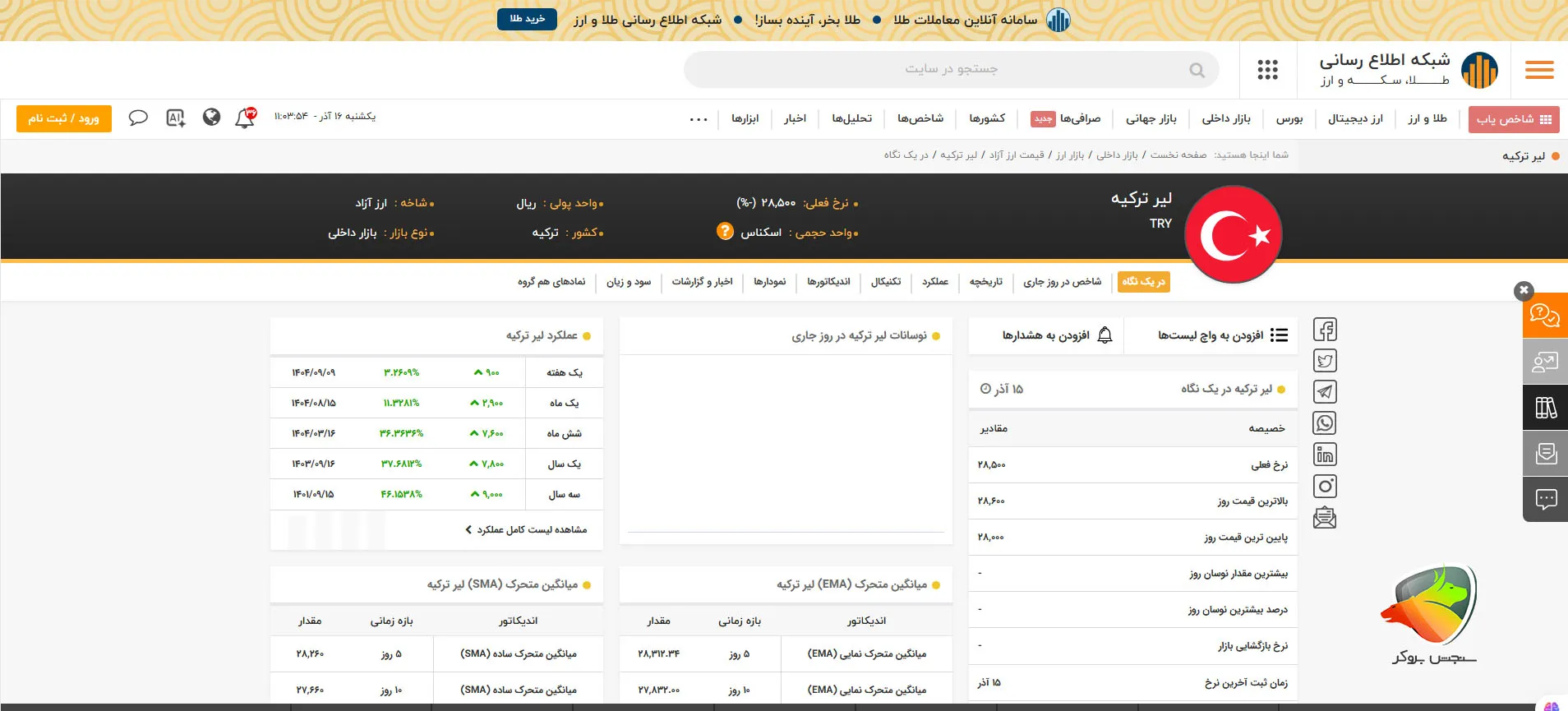
Task: Select the سود و زیان tab
Action: coord(629,282)
